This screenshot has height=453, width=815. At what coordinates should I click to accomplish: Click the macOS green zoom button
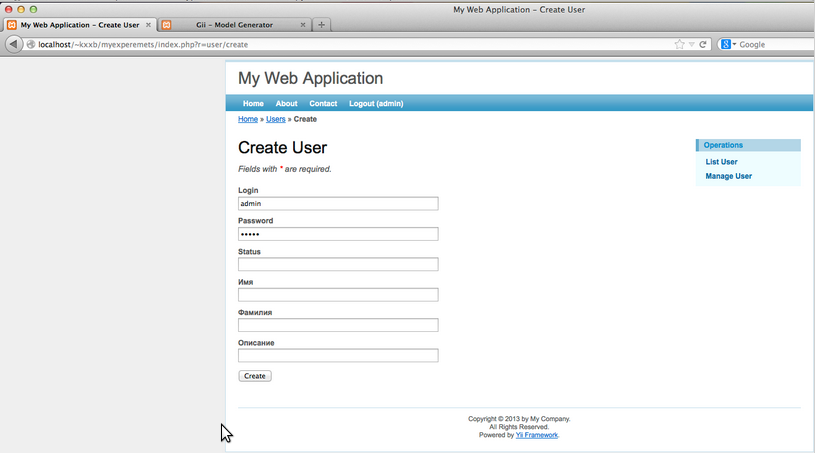(33, 9)
